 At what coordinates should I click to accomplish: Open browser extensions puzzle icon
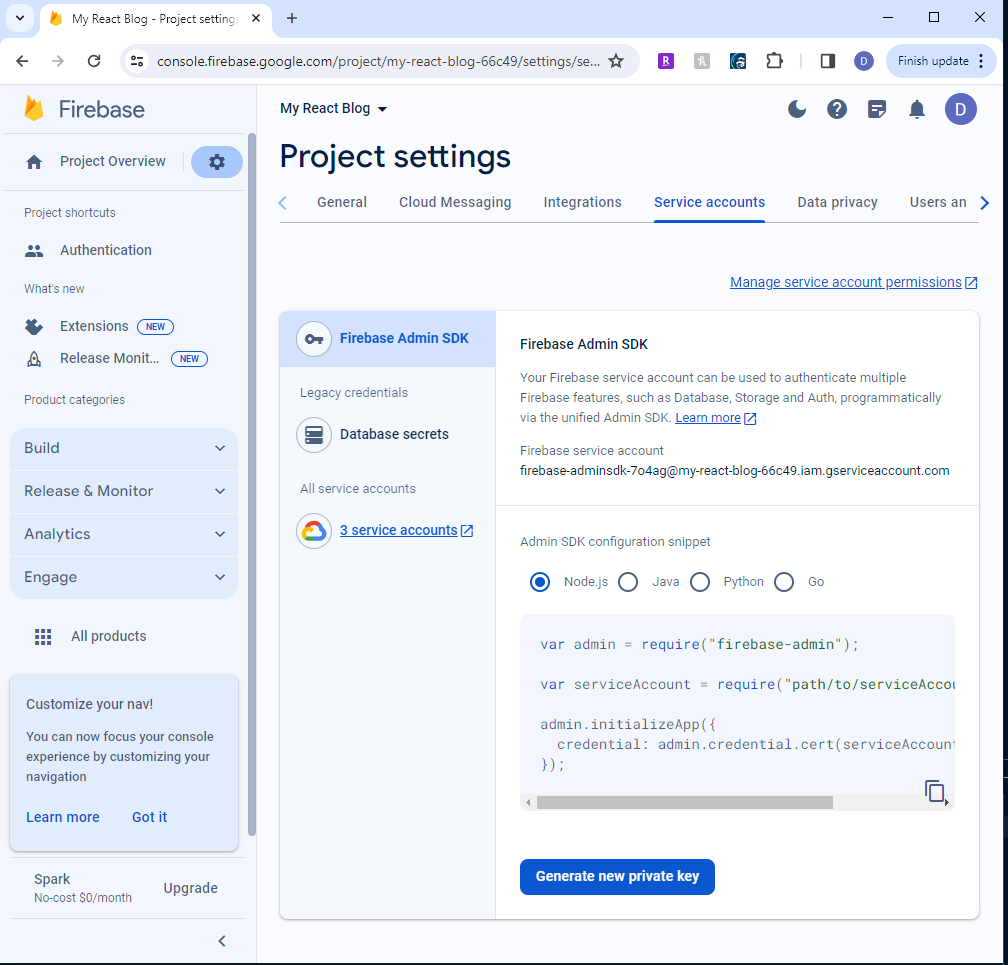pyautogui.click(x=775, y=61)
